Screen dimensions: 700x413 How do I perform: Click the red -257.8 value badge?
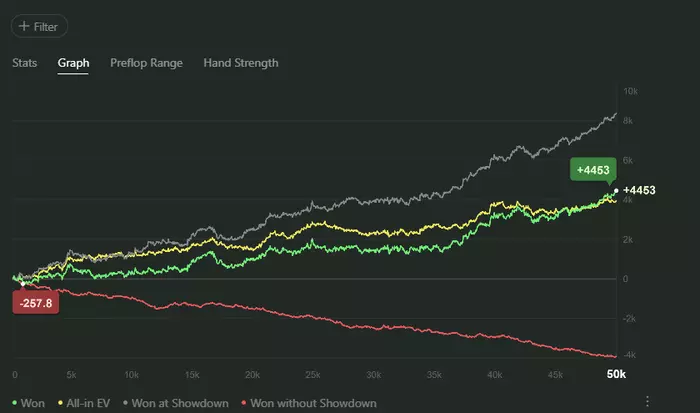[x=35, y=301]
